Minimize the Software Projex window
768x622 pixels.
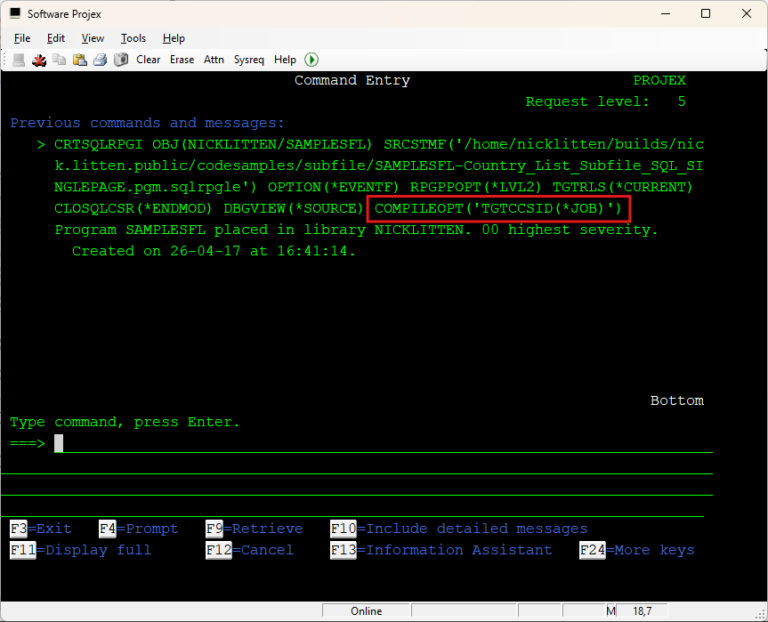(x=665, y=14)
